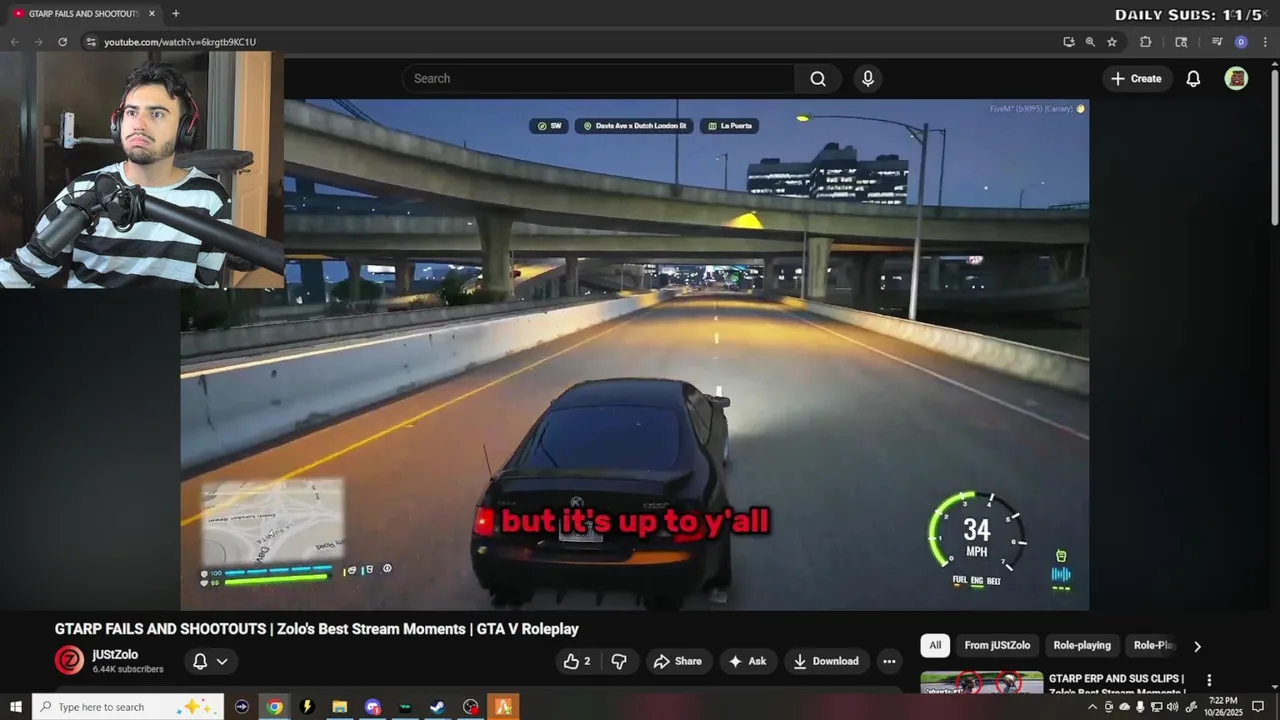Image resolution: width=1280 pixels, height=720 pixels.
Task: Show next filter chips with arrow
Action: pos(1197,646)
